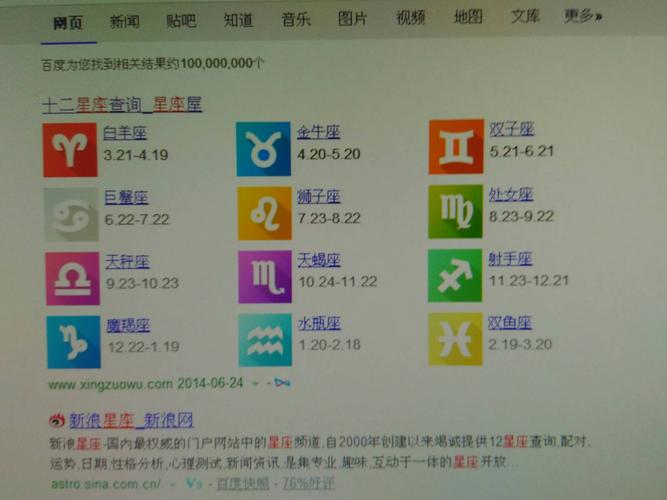Expand the 更多 (More) dropdown menu

point(583,17)
